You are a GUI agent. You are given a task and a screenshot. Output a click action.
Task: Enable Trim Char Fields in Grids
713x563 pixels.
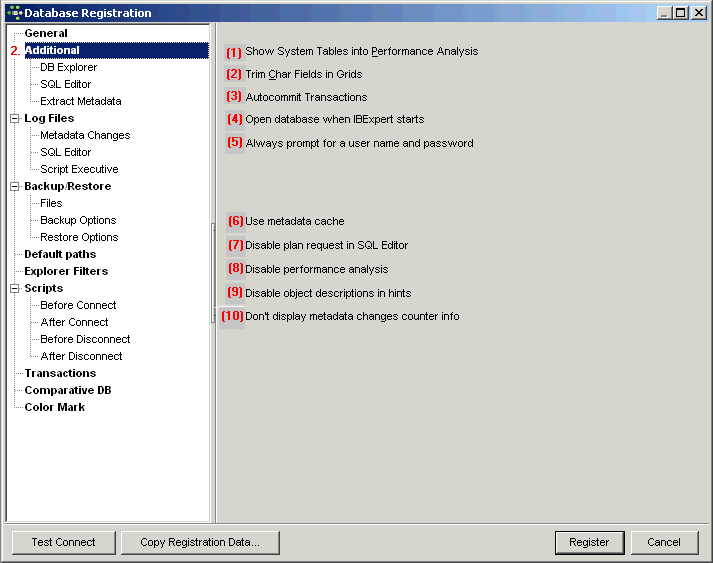point(294,74)
